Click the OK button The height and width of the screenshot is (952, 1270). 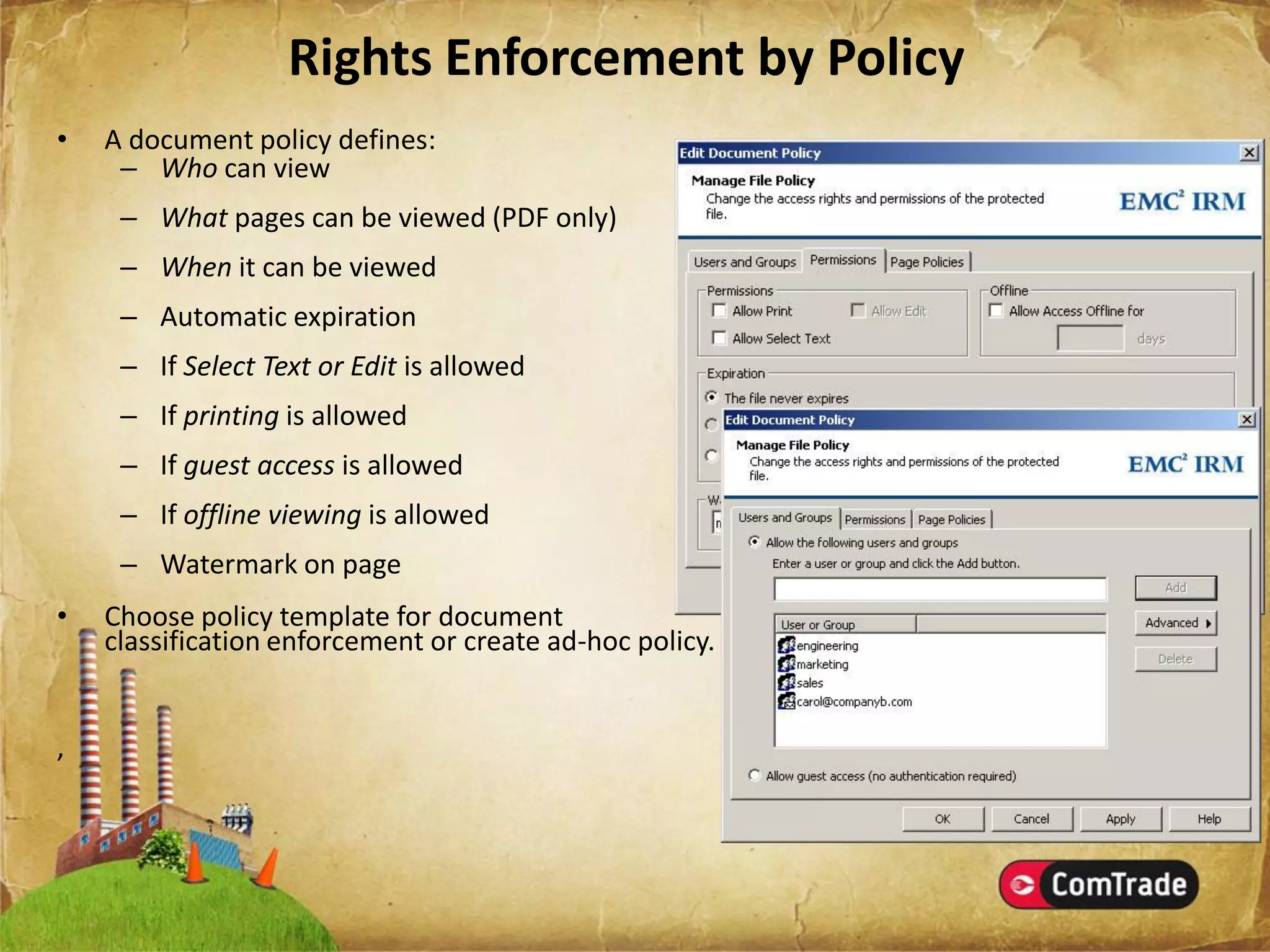click(x=943, y=819)
